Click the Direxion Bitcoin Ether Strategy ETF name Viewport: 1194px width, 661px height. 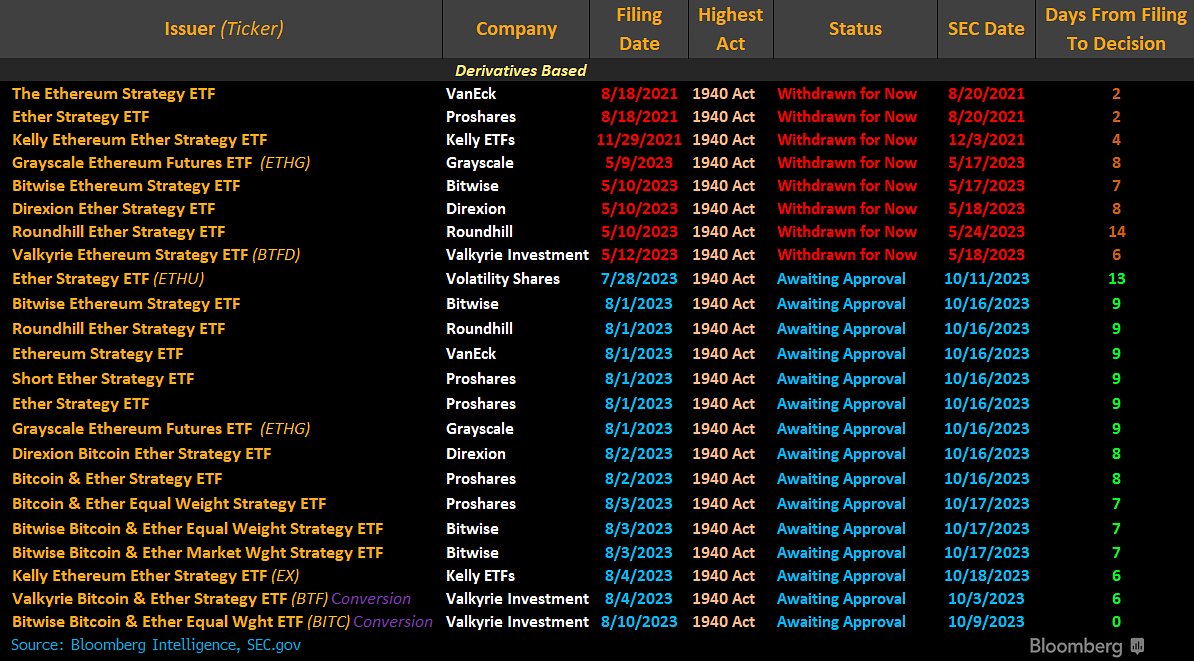click(x=141, y=454)
